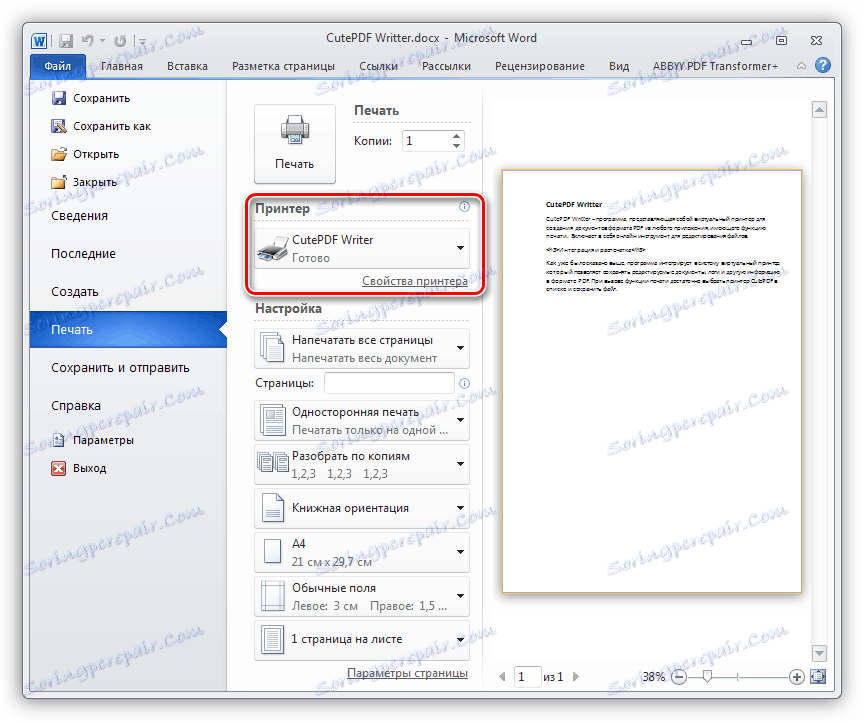Click the document page preview thumbnail

pos(652,381)
